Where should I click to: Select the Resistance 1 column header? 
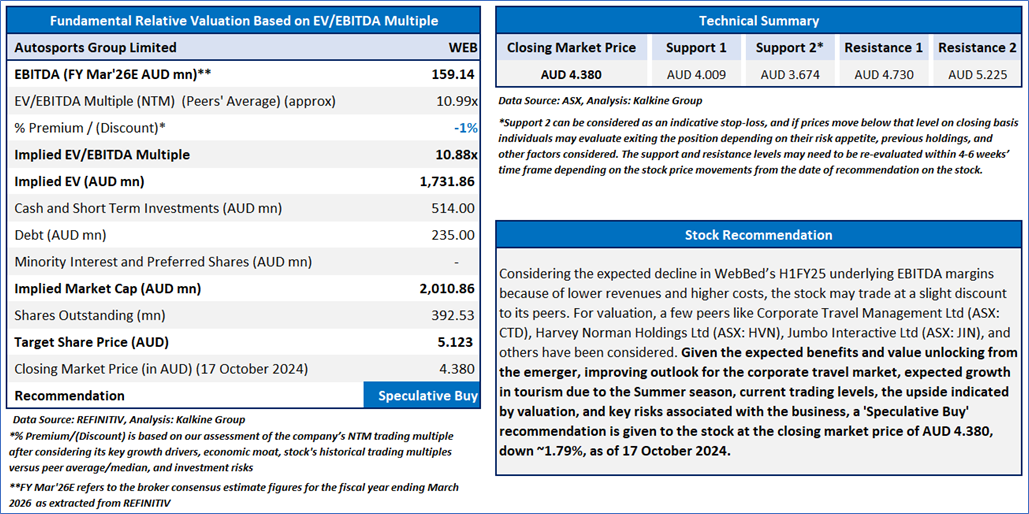[884, 48]
